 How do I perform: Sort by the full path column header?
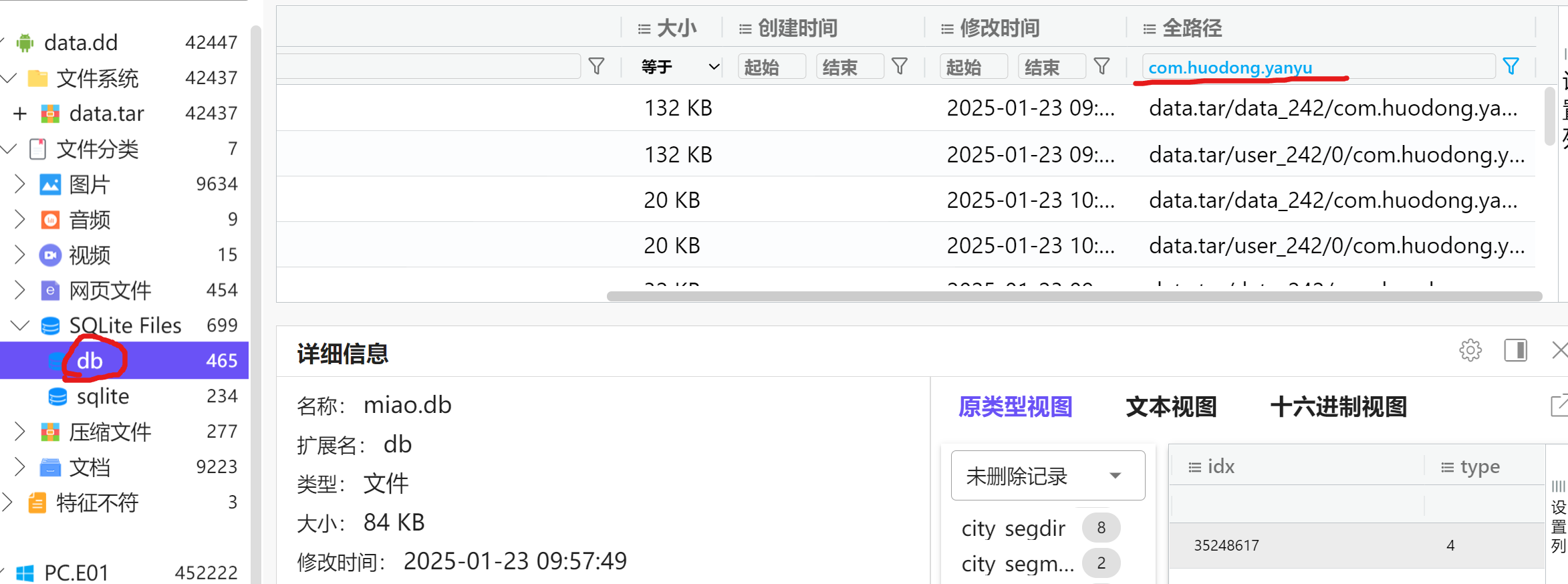coord(1192,28)
